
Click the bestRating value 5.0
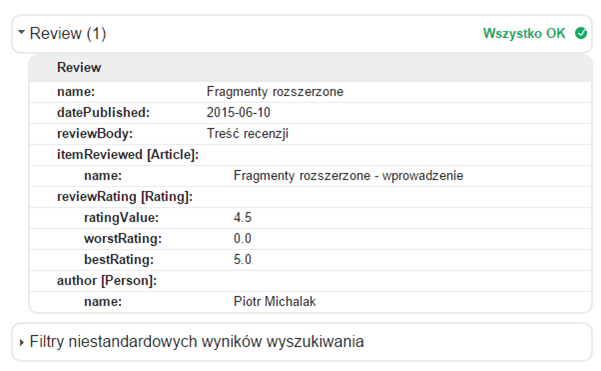(243, 260)
